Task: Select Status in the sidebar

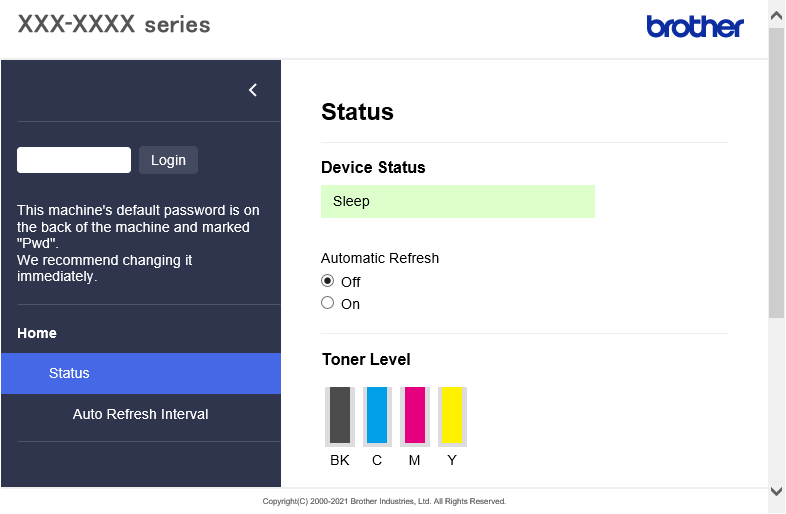Action: [69, 373]
